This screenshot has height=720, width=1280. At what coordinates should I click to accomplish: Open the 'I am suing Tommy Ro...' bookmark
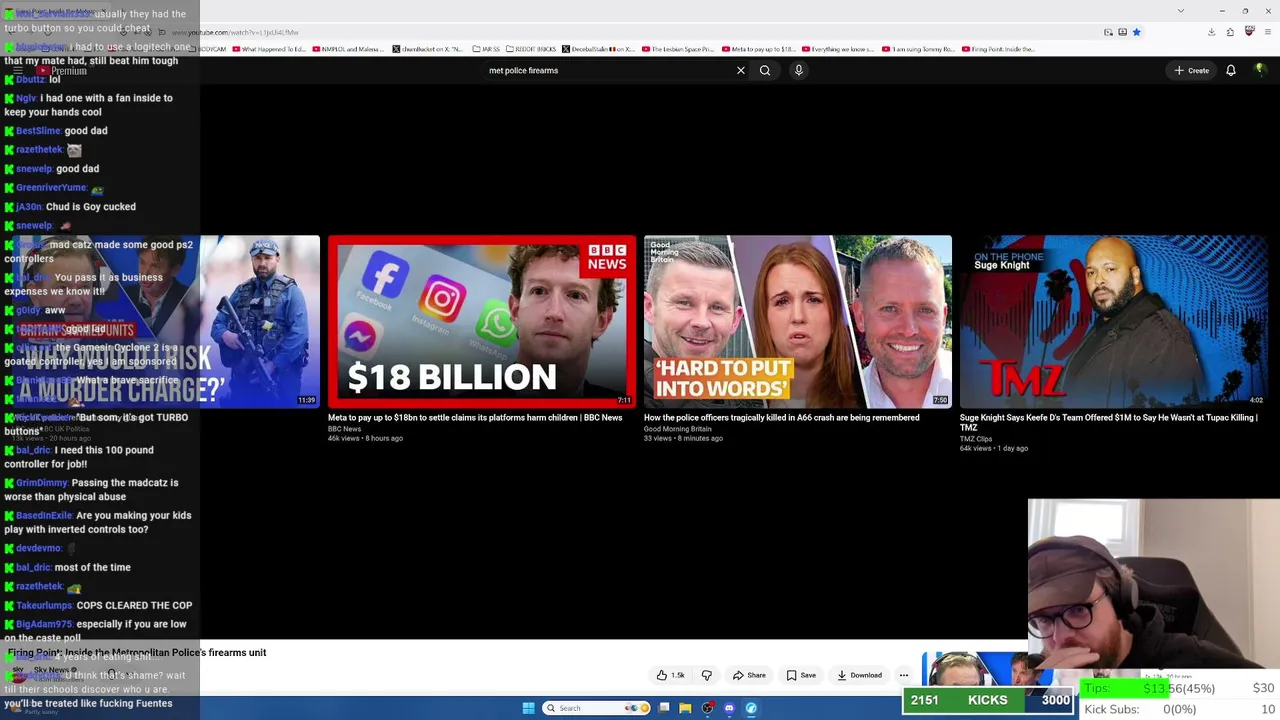(918, 49)
